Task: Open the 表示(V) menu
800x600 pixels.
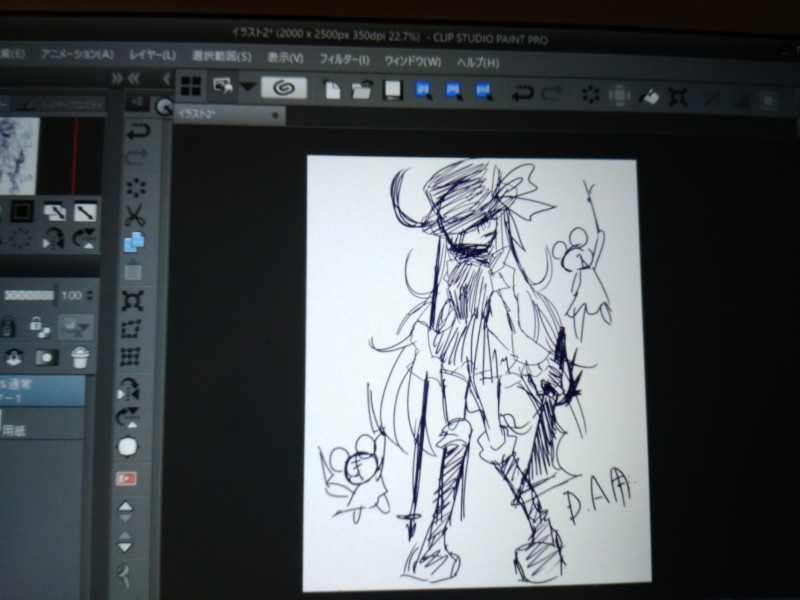Action: point(286,58)
